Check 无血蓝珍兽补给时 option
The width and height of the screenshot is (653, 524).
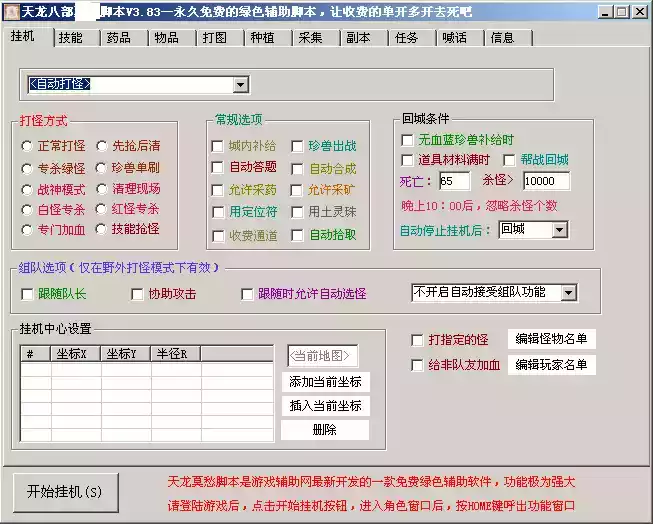[407, 140]
